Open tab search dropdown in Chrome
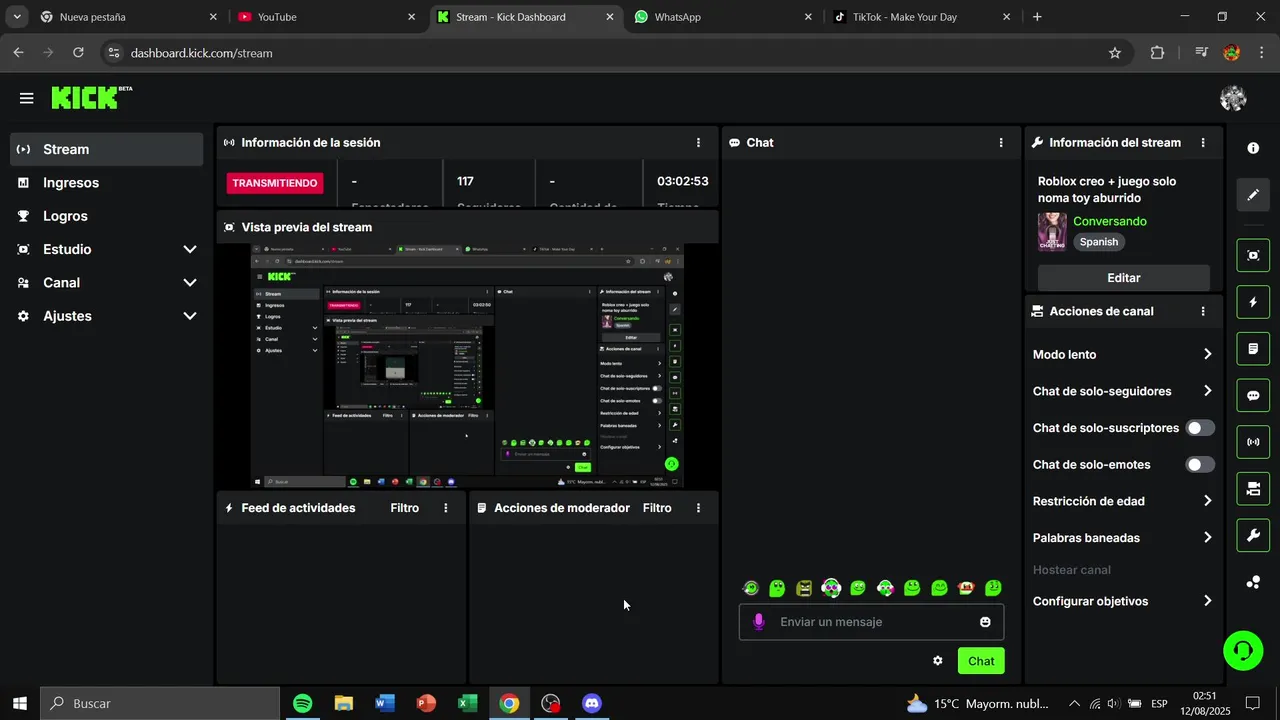Screen dimensions: 1280x720 pyautogui.click(x=17, y=17)
